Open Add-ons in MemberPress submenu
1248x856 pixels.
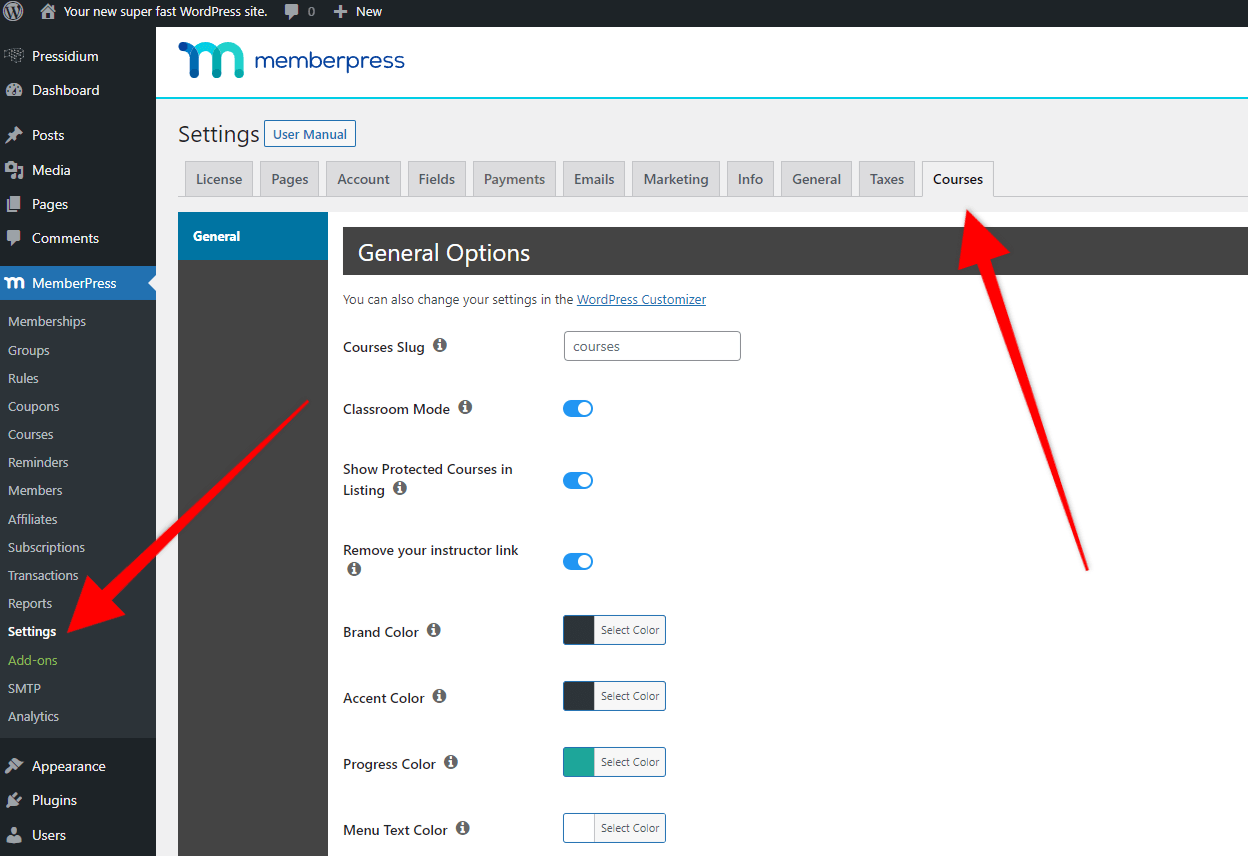[x=33, y=660]
